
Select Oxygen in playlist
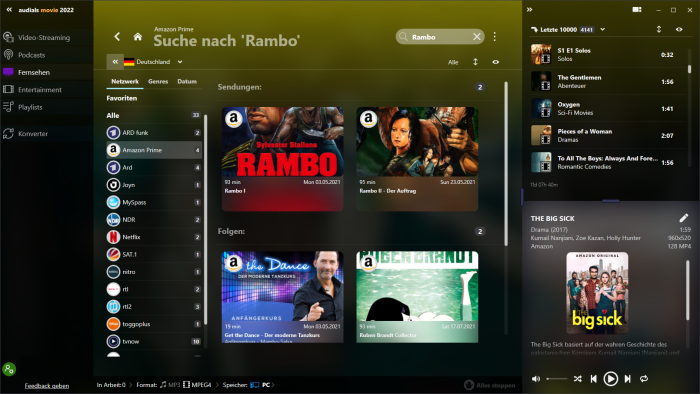click(x=608, y=108)
